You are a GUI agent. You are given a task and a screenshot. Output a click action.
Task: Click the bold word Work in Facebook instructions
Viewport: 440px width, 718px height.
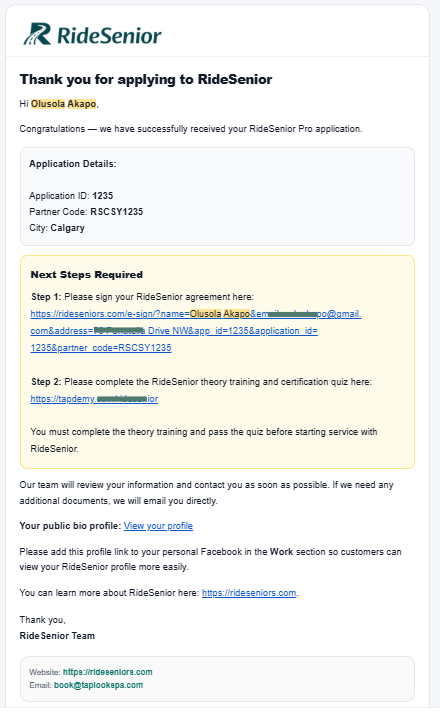[281, 552]
